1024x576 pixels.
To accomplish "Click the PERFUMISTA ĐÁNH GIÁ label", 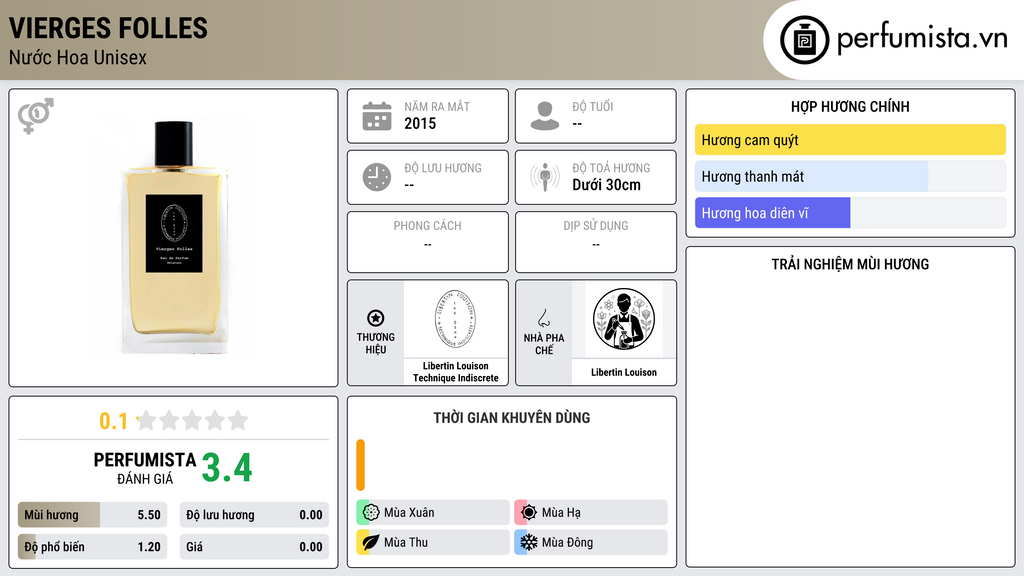I will (x=145, y=468).
